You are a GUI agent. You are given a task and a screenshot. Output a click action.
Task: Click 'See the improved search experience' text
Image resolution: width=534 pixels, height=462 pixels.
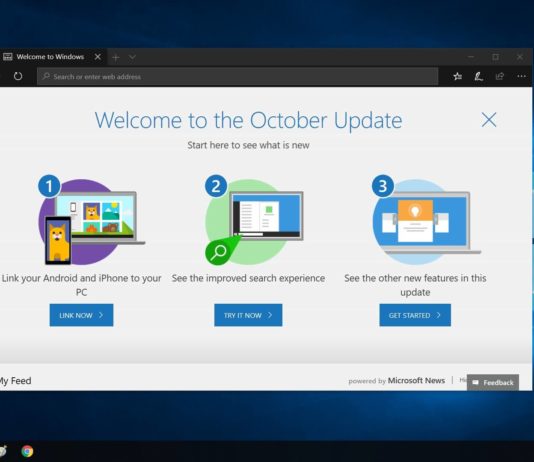click(248, 278)
